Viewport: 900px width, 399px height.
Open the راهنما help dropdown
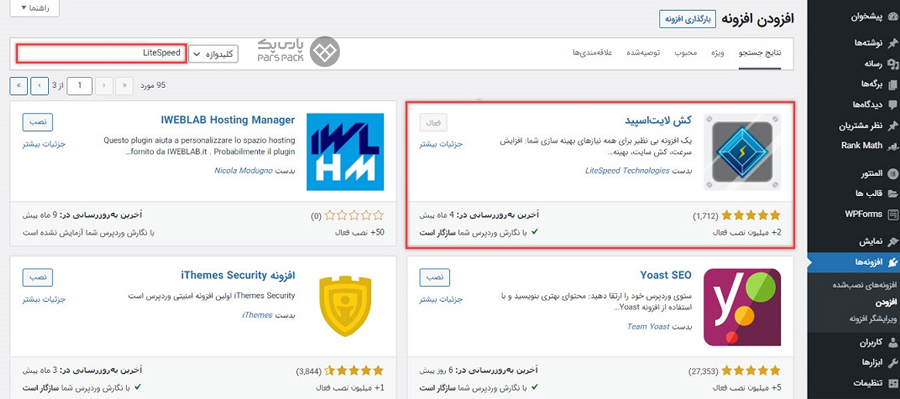tap(35, 9)
